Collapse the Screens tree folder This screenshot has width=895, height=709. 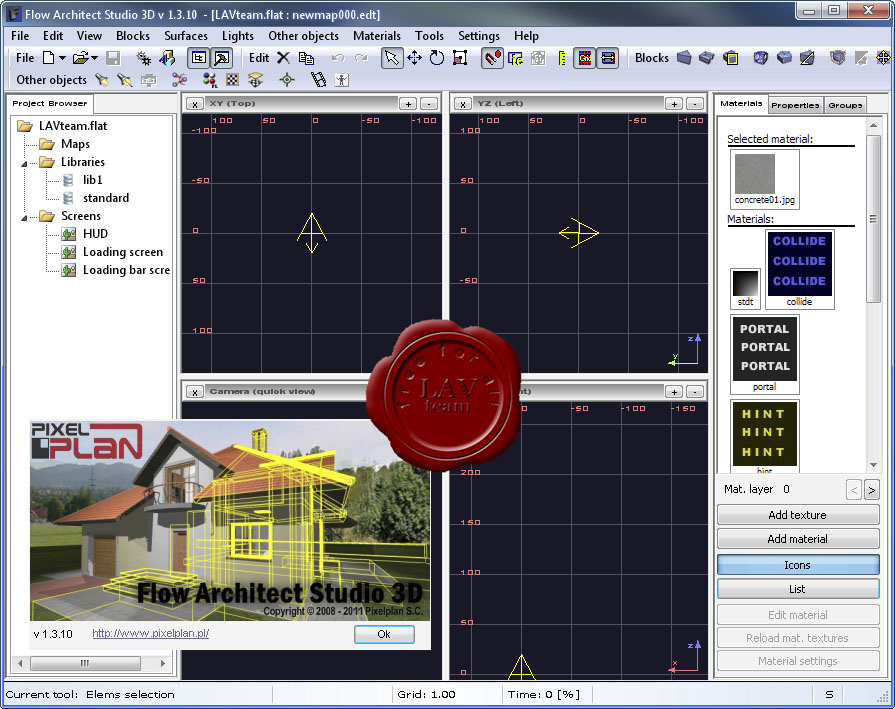[x=24, y=218]
